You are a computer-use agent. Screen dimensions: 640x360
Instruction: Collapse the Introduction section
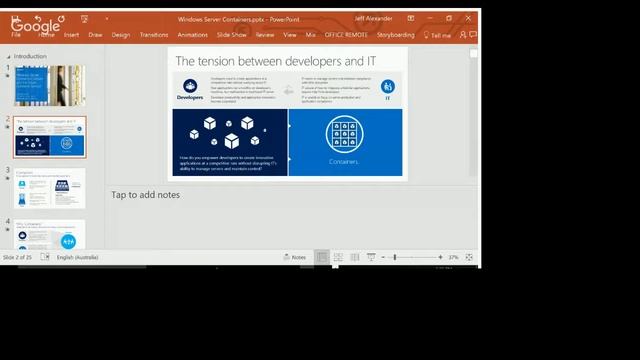(x=9, y=57)
